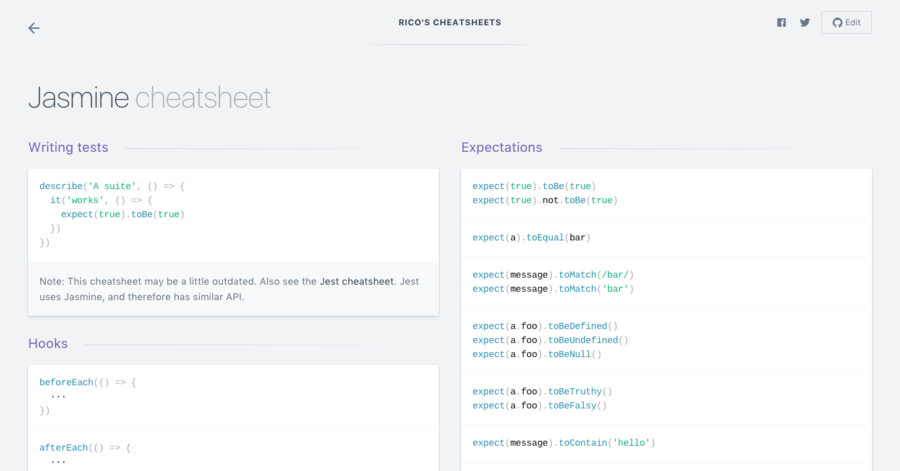Click the Hooks section heading
The width and height of the screenshot is (900, 471).
pyautogui.click(x=48, y=344)
